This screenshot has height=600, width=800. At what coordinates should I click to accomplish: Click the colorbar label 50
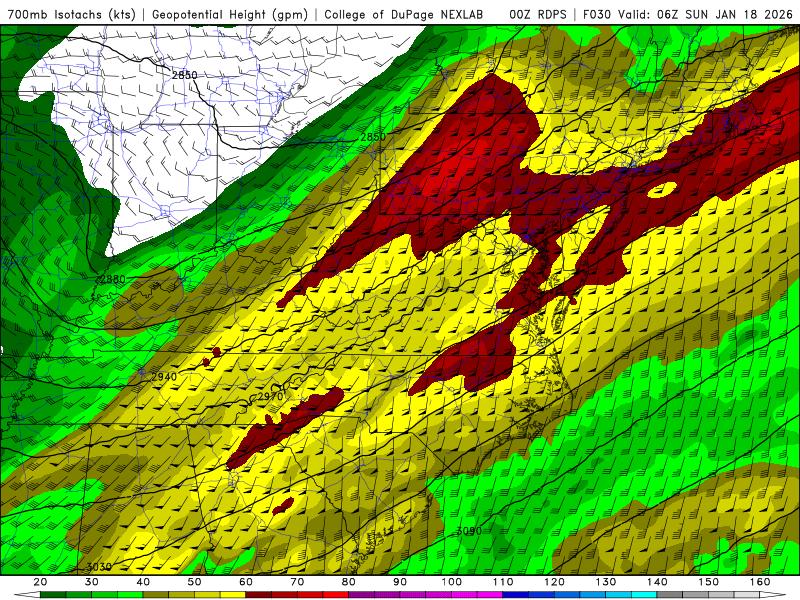[x=194, y=582]
